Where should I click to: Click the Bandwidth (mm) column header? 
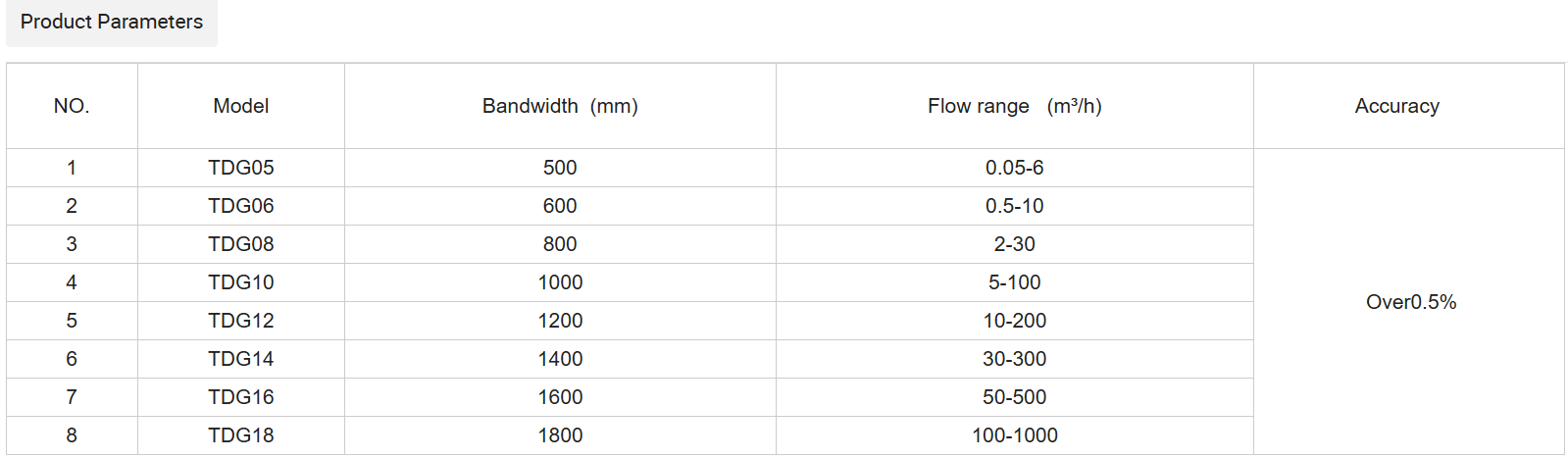pyautogui.click(x=560, y=106)
